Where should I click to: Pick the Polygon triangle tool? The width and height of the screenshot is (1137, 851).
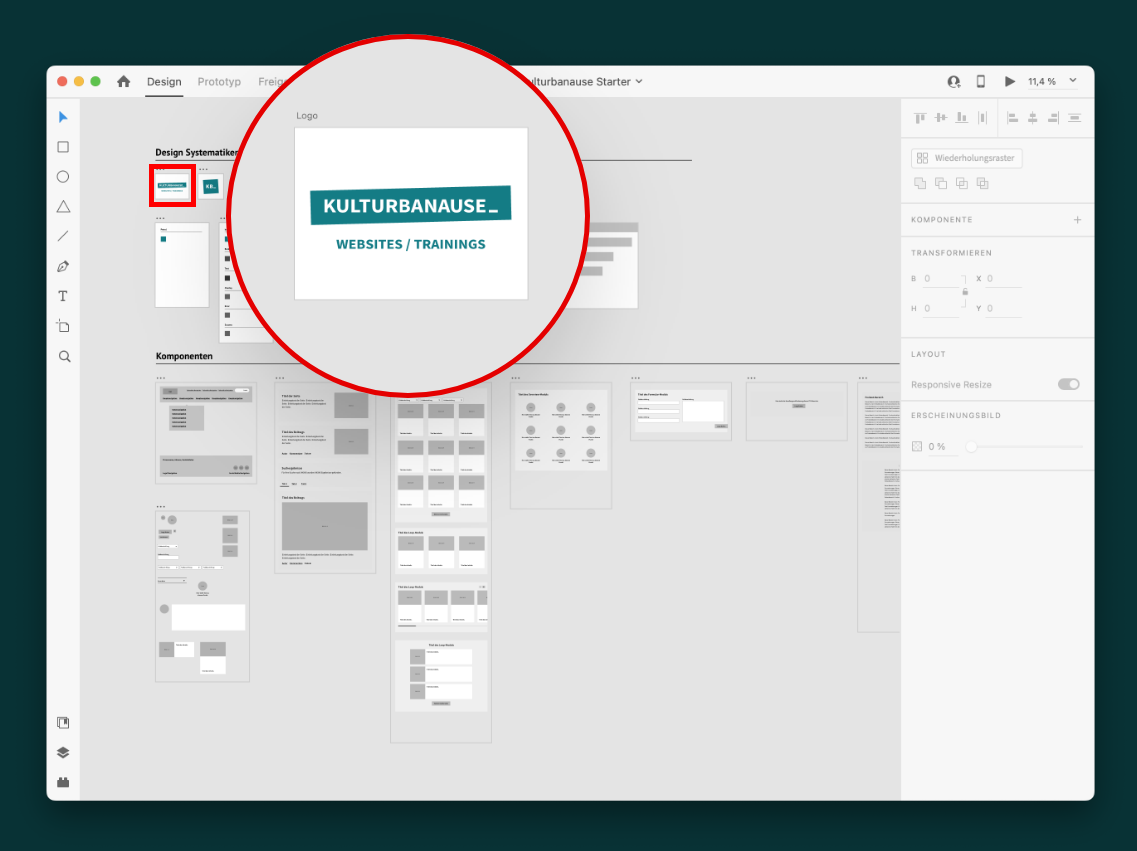point(63,207)
